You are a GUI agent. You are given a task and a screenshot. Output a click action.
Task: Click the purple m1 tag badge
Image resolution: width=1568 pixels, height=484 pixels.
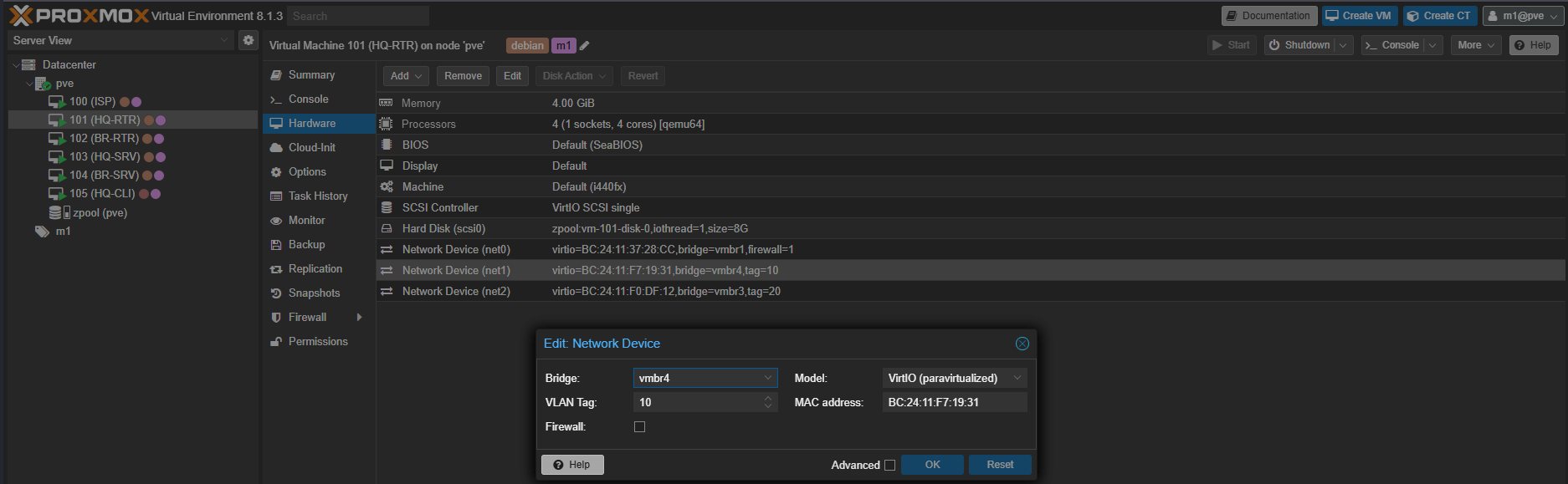[x=564, y=46]
